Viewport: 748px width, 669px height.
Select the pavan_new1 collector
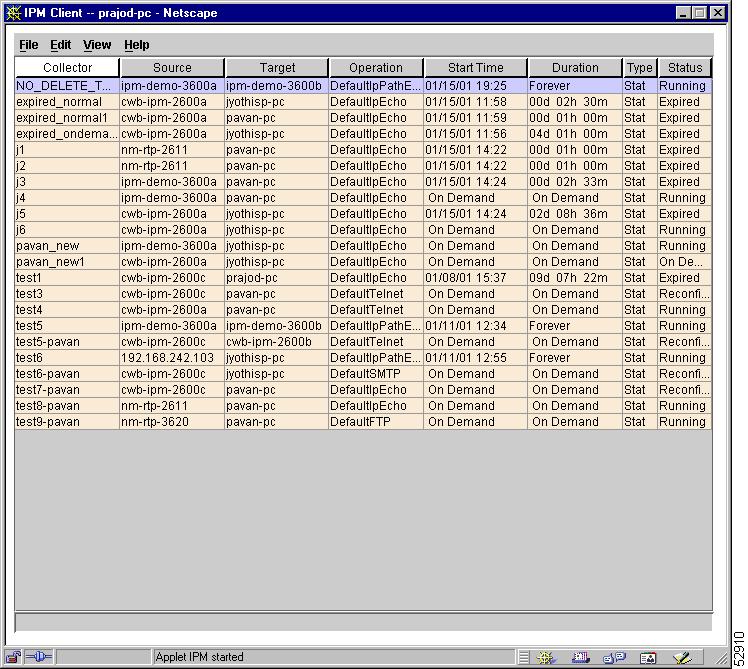363,262
